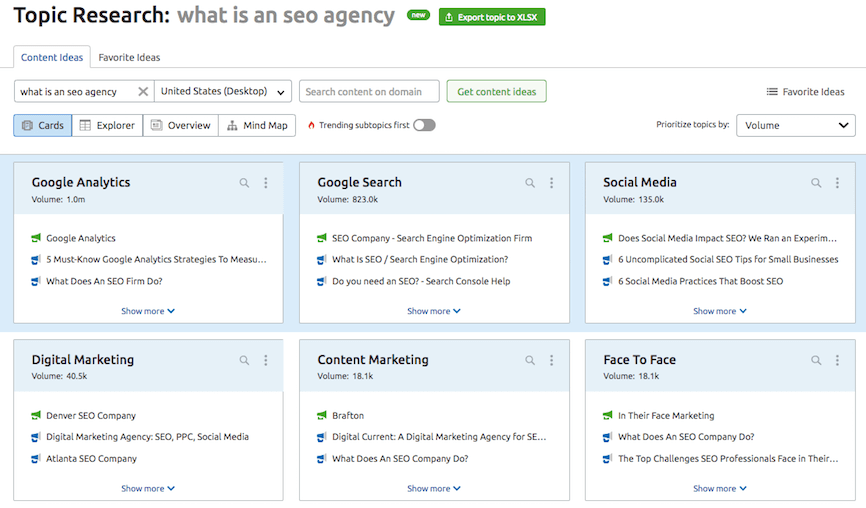Open headline Digital Current: A Digital Marketing Agency
866x508 pixels.
(439, 437)
